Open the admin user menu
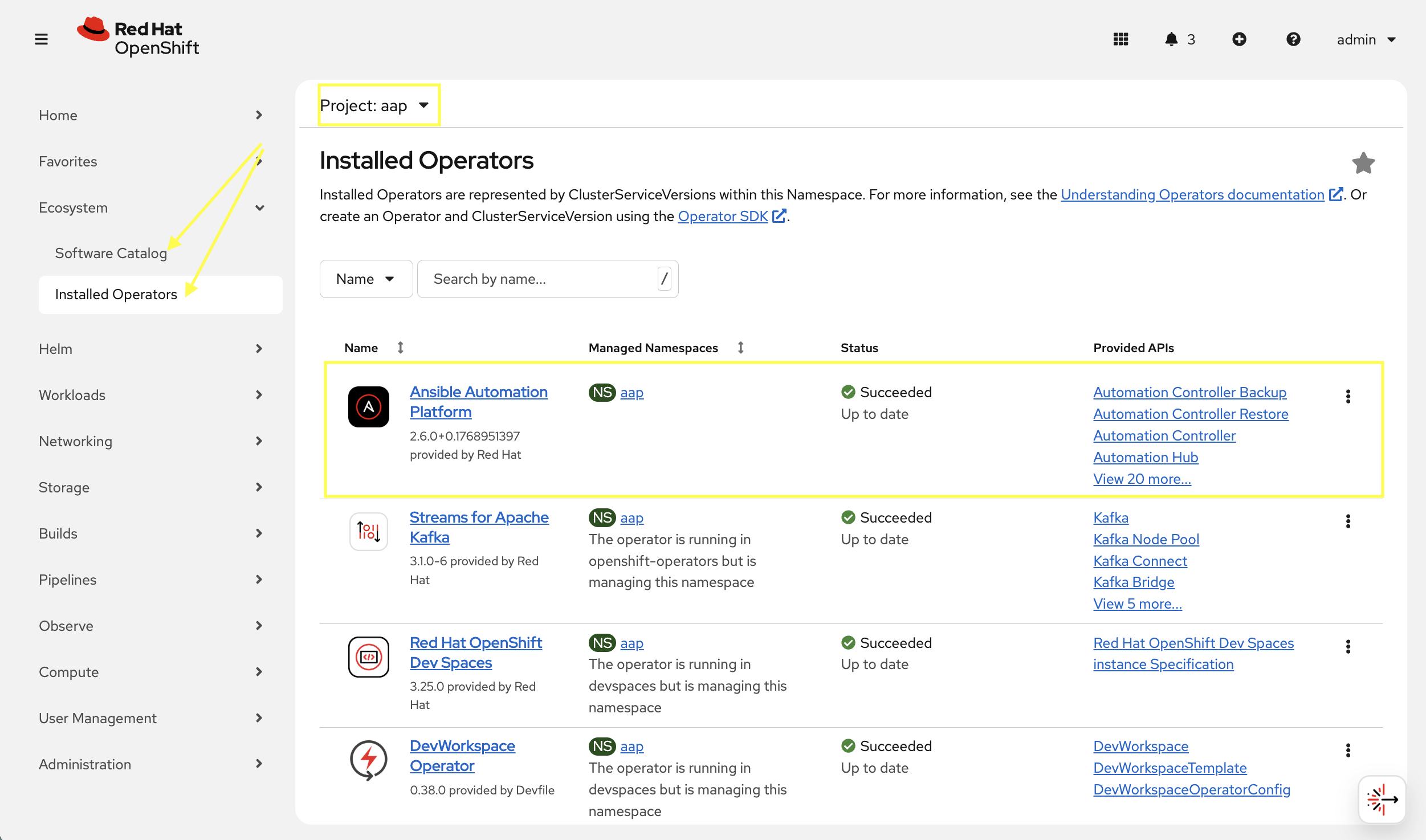1426x840 pixels. click(x=1367, y=39)
